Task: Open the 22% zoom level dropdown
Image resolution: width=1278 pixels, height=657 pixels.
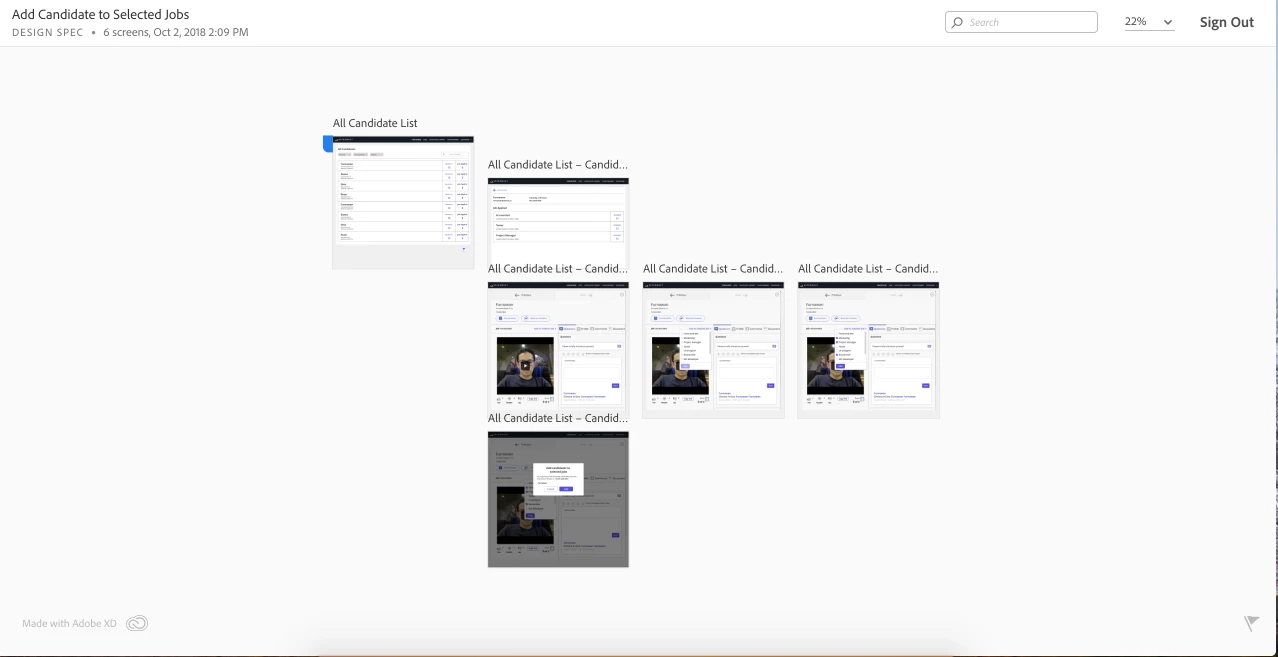Action: [1148, 22]
